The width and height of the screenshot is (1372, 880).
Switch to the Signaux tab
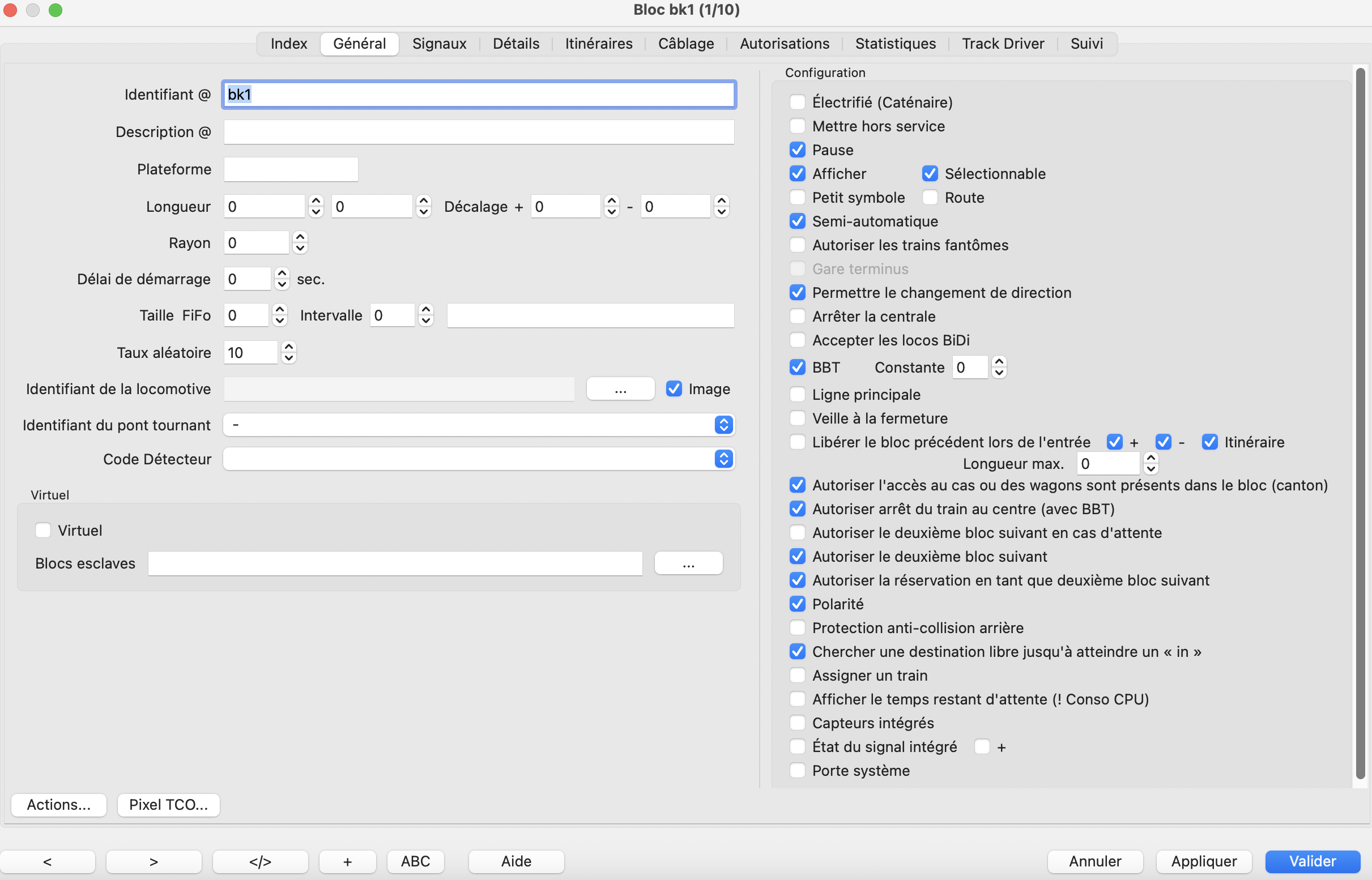(x=439, y=44)
